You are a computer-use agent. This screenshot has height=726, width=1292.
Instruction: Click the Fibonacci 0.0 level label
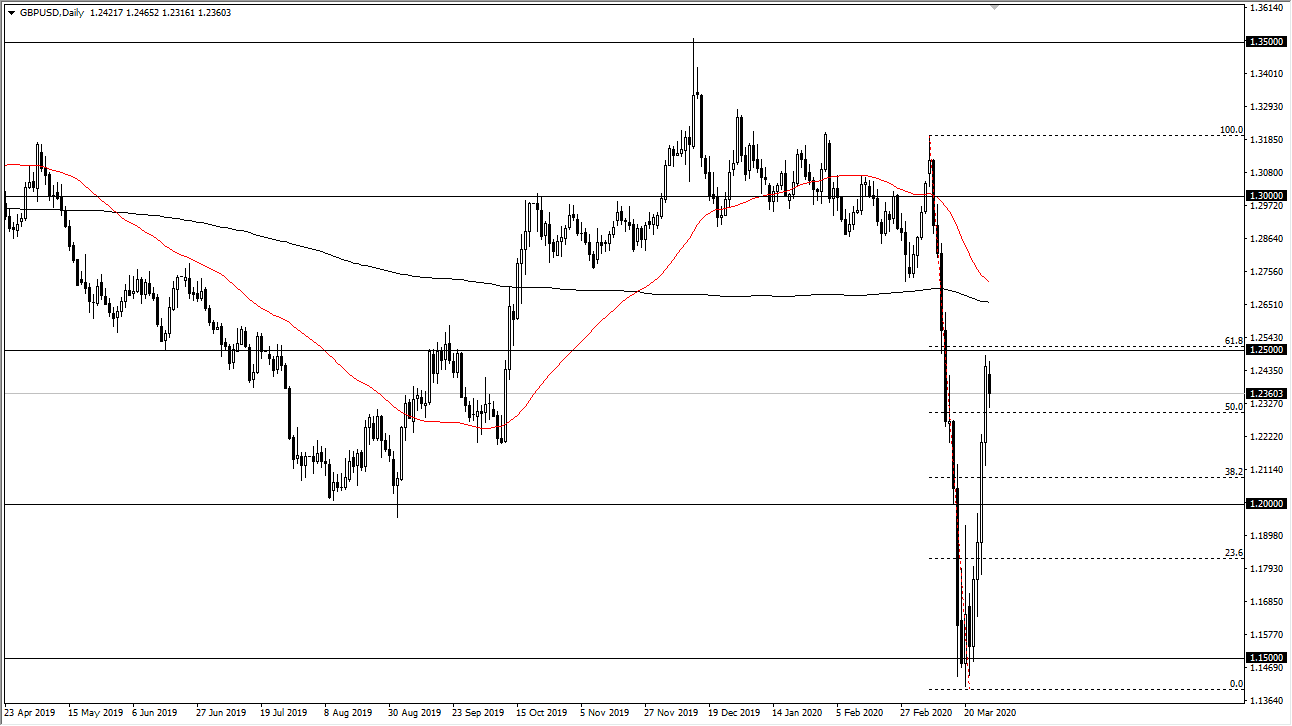[1235, 684]
